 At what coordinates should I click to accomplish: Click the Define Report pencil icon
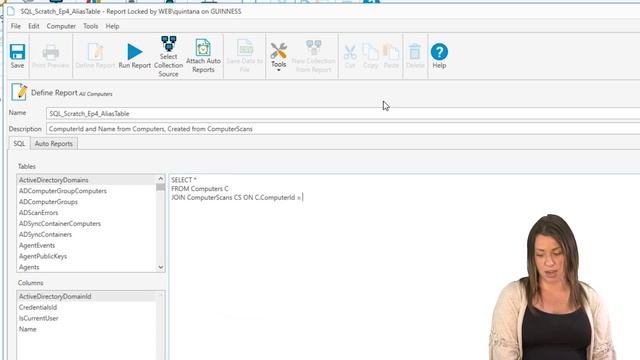[19, 92]
